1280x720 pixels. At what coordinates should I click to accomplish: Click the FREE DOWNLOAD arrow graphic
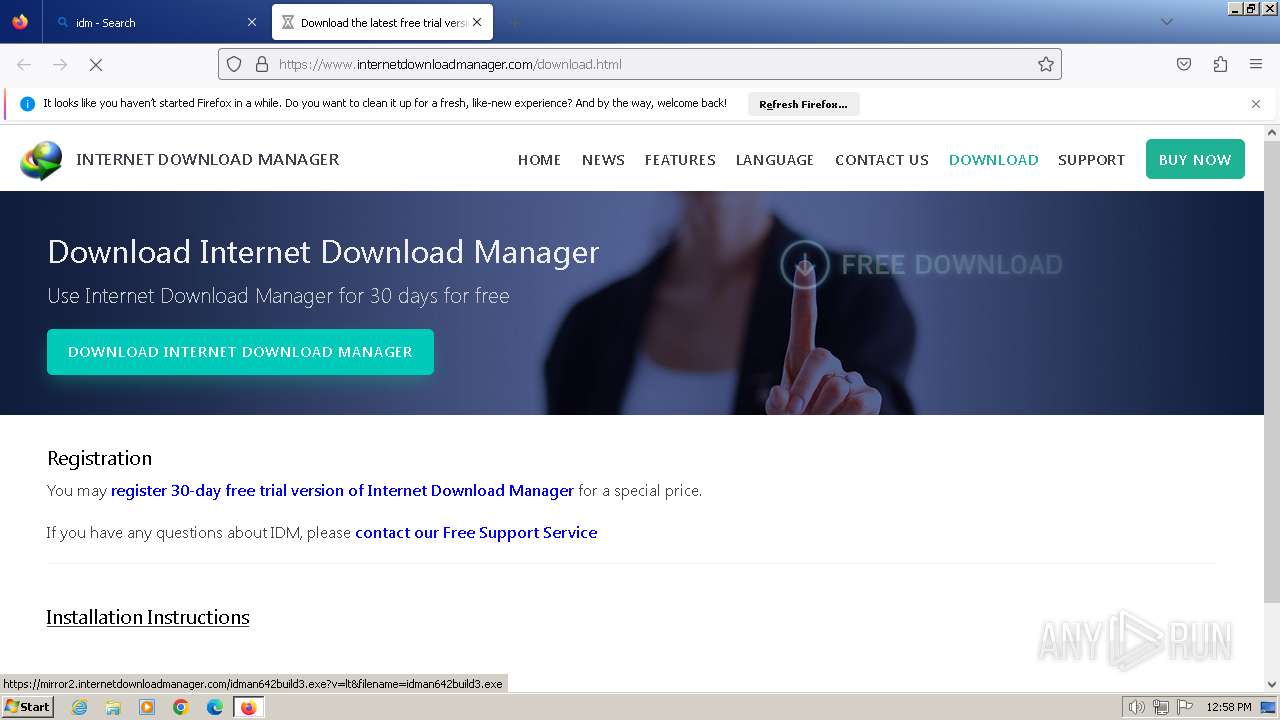(805, 264)
